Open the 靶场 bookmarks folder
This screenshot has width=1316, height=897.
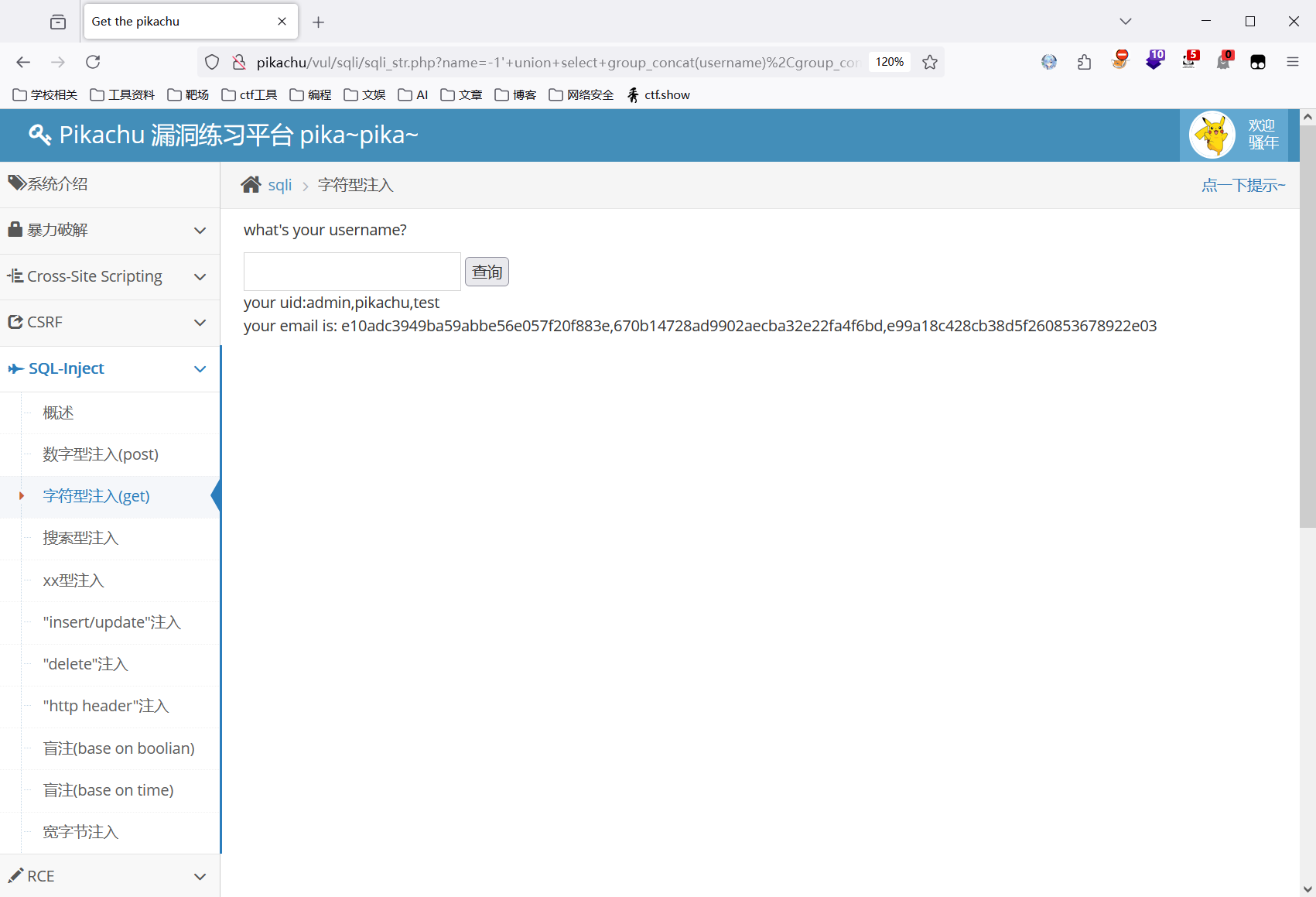click(188, 94)
